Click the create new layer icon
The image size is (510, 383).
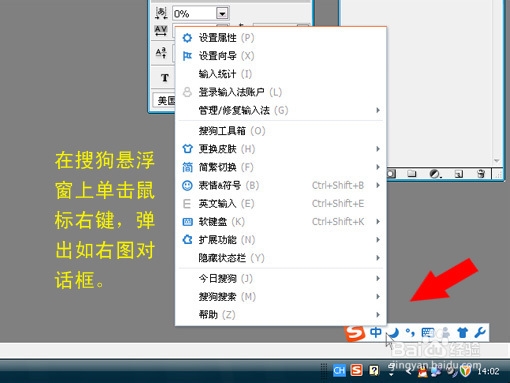459,174
